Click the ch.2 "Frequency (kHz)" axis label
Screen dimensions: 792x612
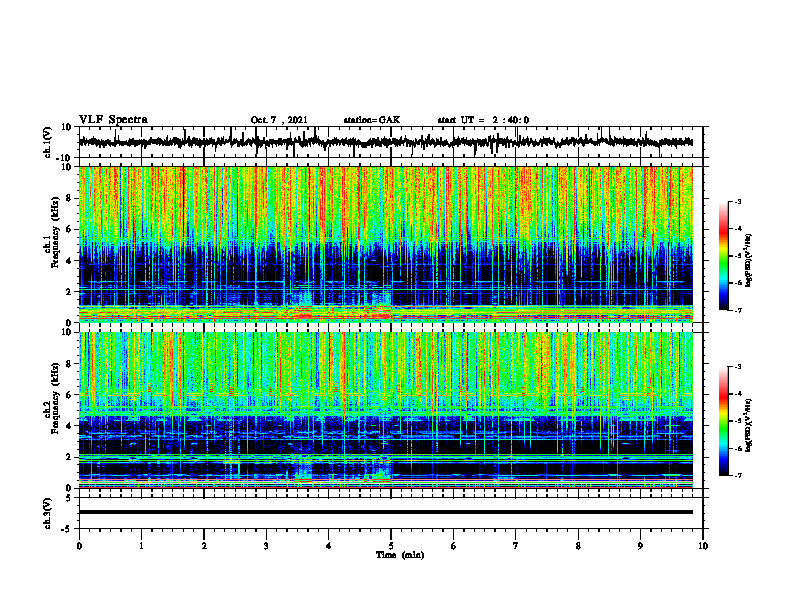point(55,397)
